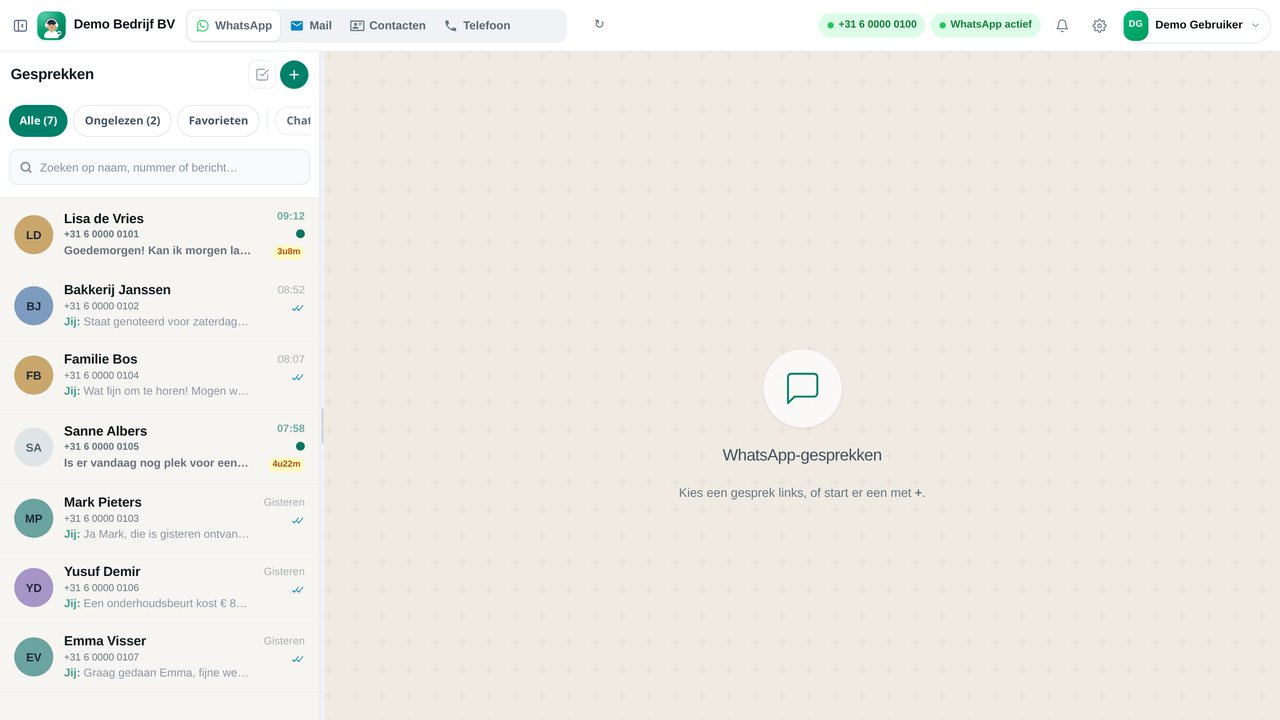This screenshot has height=720, width=1280.
Task: Go to the Telefoon tab
Action: point(477,26)
